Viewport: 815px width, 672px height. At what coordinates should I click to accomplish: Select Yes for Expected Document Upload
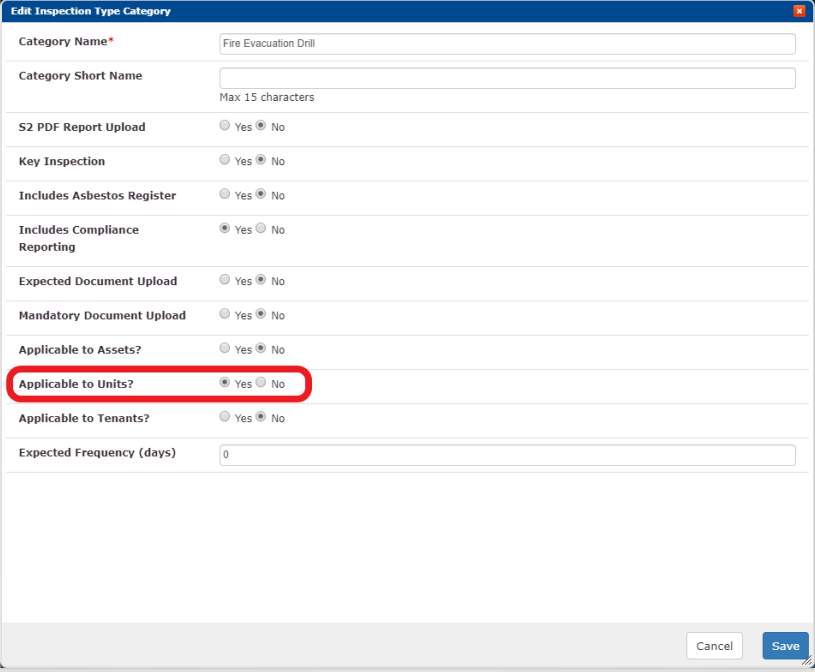pyautogui.click(x=225, y=280)
